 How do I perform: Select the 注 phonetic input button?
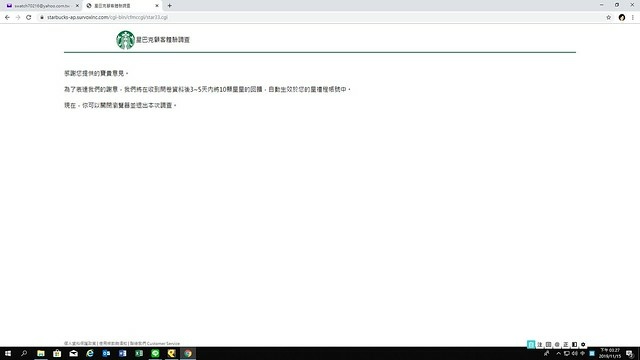pyautogui.click(x=540, y=344)
